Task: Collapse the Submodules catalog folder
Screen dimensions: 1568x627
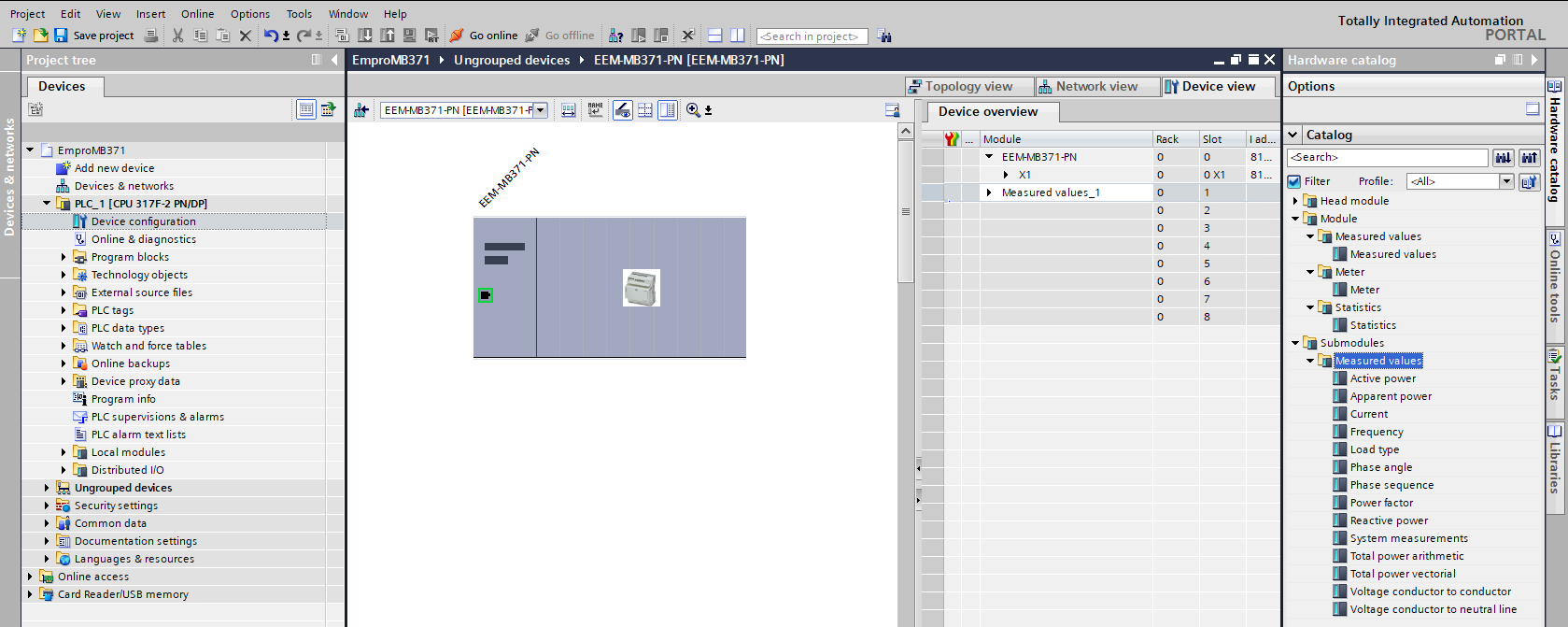Action: [x=1295, y=343]
